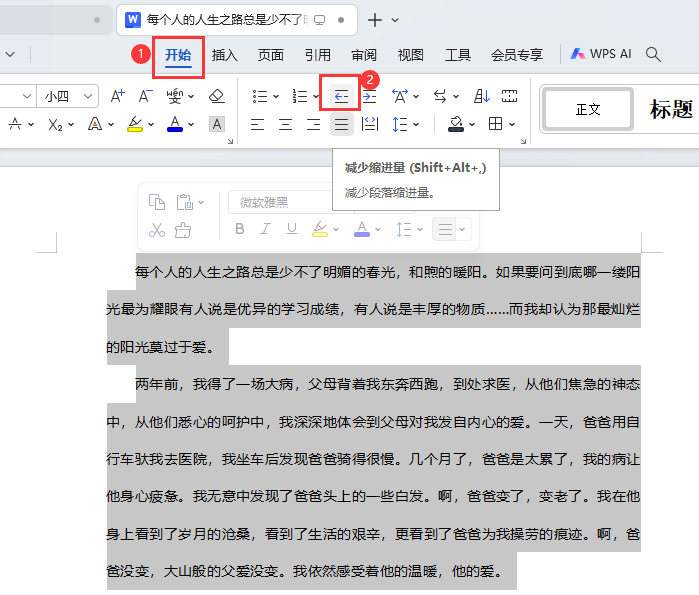Viewport: 699px width, 595px height.
Task: Apply highlight color in floating toolbar
Action: 320,229
